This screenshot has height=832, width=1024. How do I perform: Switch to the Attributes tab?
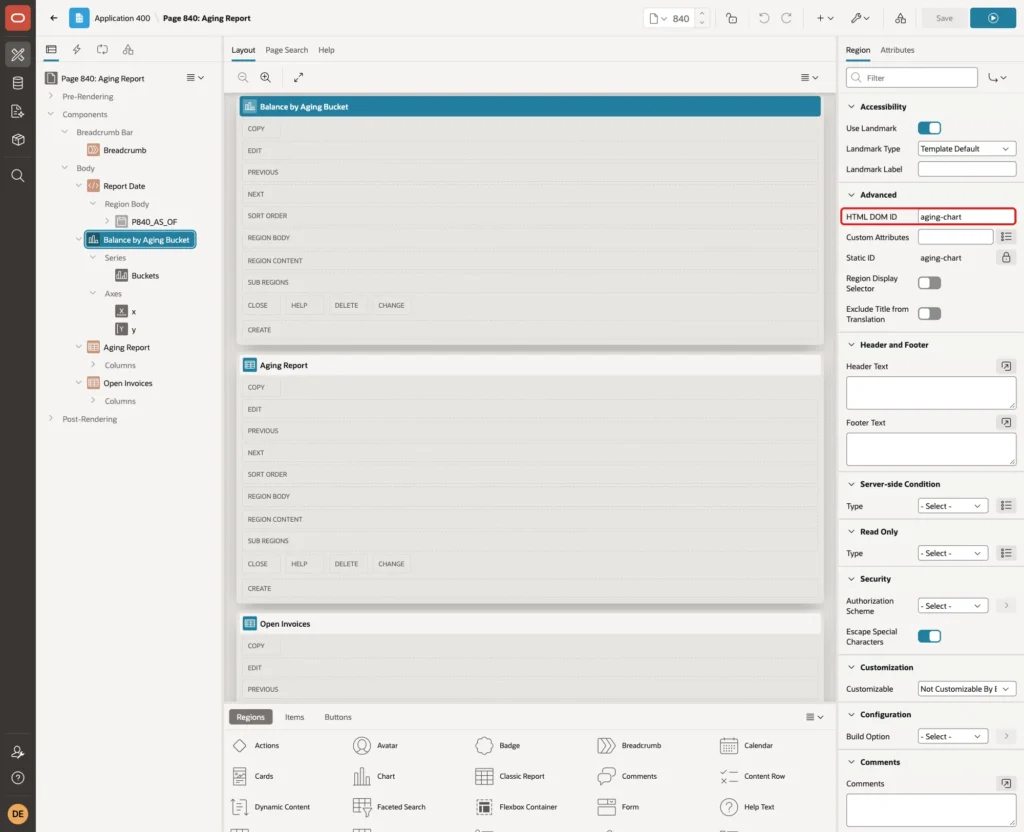(x=897, y=50)
